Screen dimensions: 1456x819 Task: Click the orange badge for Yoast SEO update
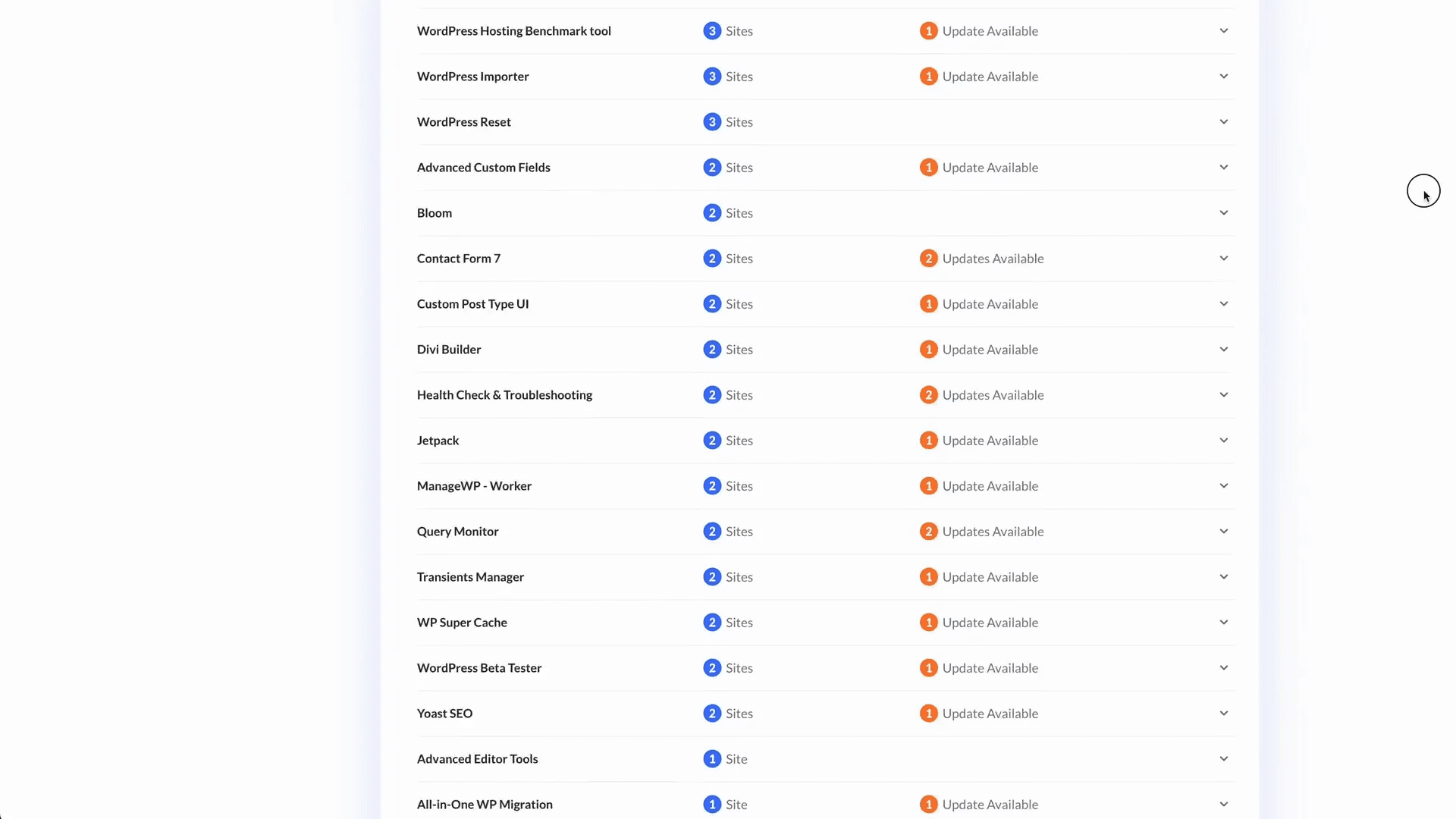(x=928, y=713)
